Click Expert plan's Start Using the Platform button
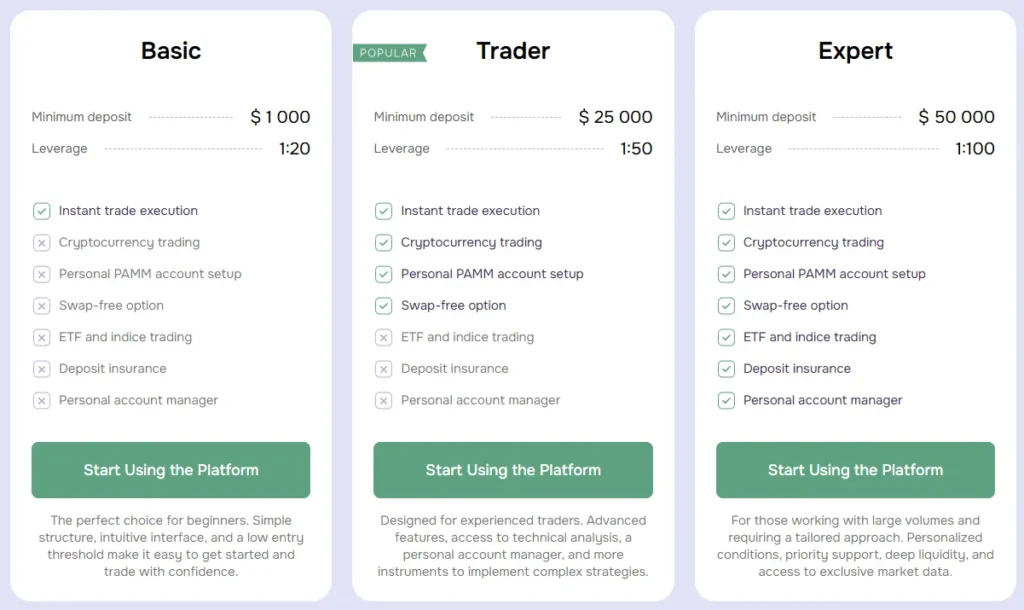This screenshot has width=1024, height=610. pos(855,470)
